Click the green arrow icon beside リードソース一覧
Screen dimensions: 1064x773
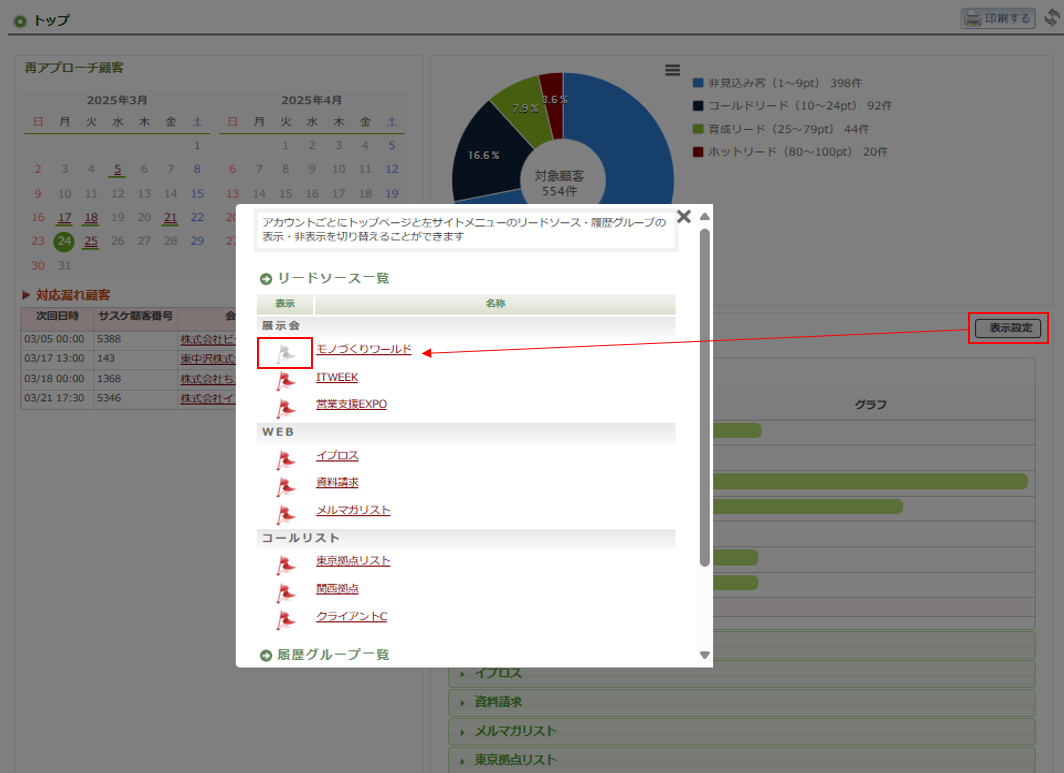pos(266,279)
